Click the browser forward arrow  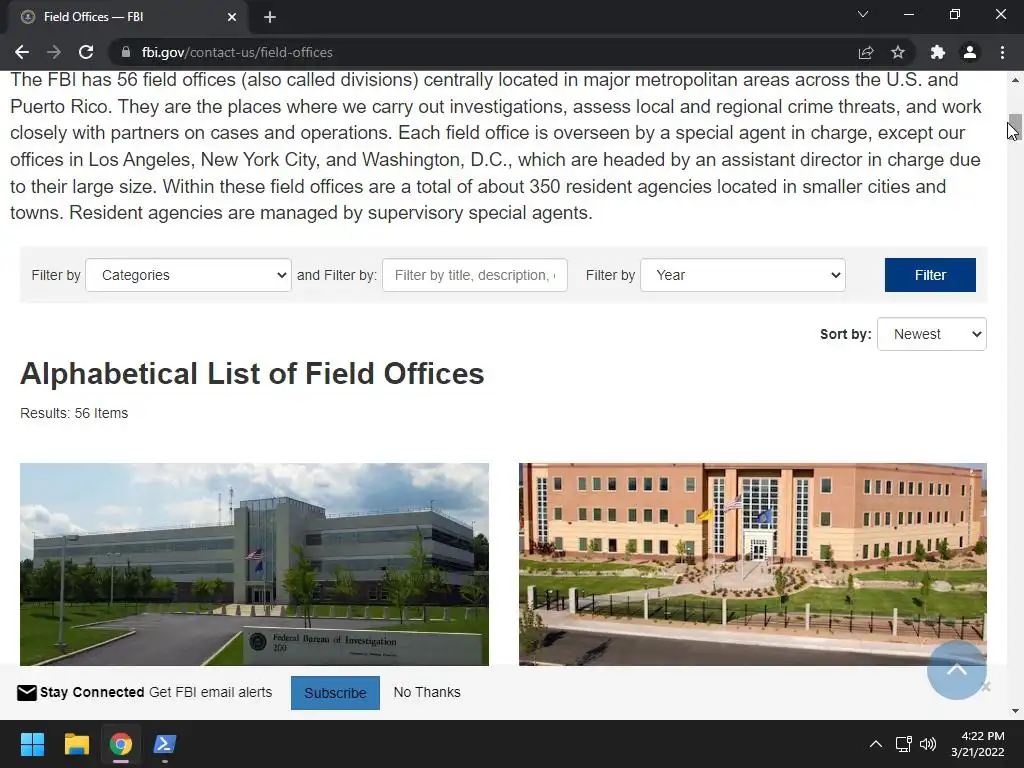(x=54, y=52)
